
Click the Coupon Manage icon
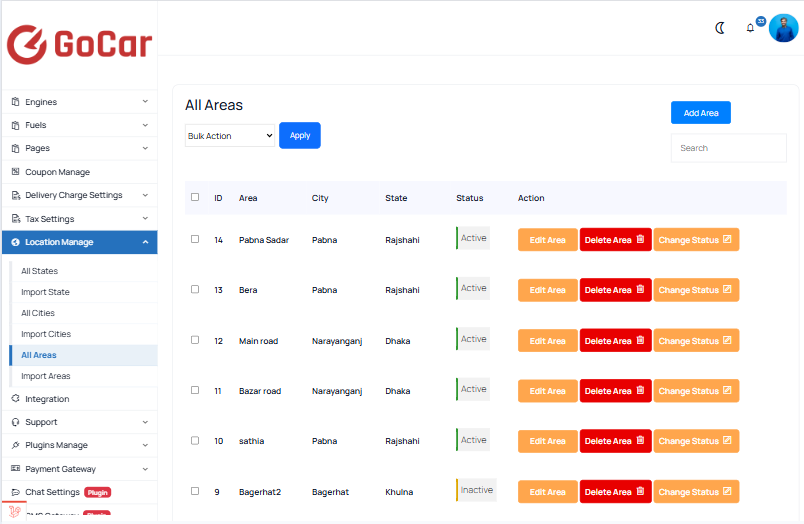point(15,171)
